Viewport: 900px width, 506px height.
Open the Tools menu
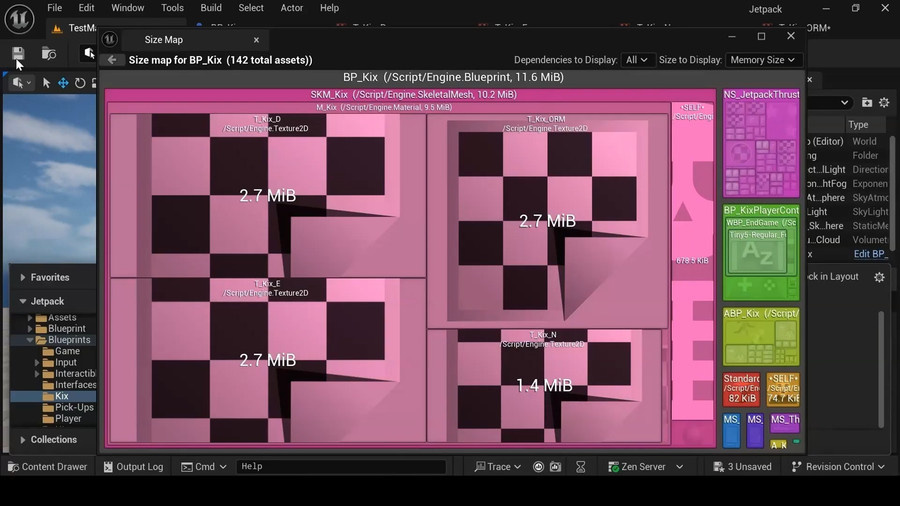tap(172, 8)
